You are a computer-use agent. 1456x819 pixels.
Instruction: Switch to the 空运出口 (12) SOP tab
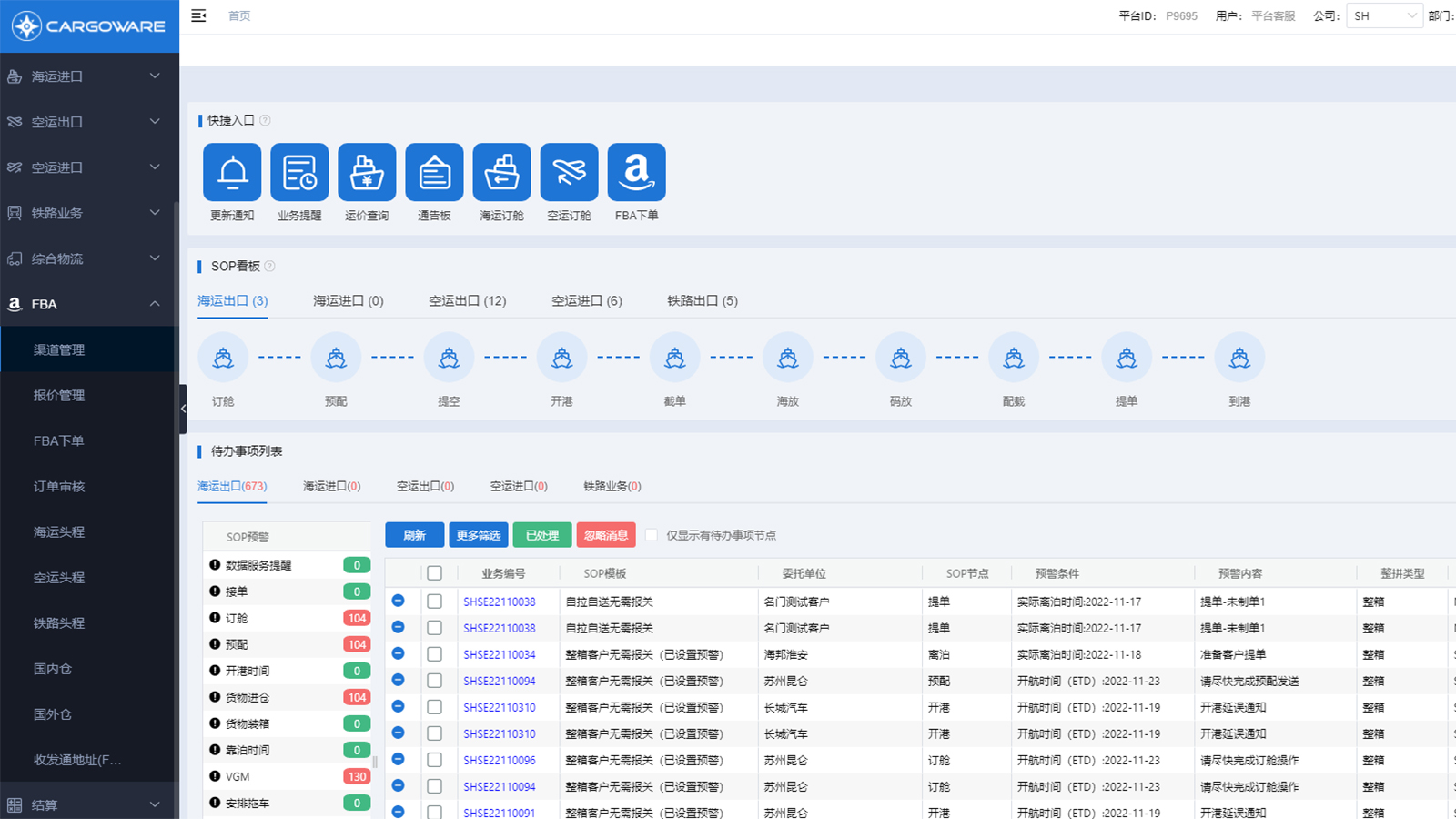(467, 301)
